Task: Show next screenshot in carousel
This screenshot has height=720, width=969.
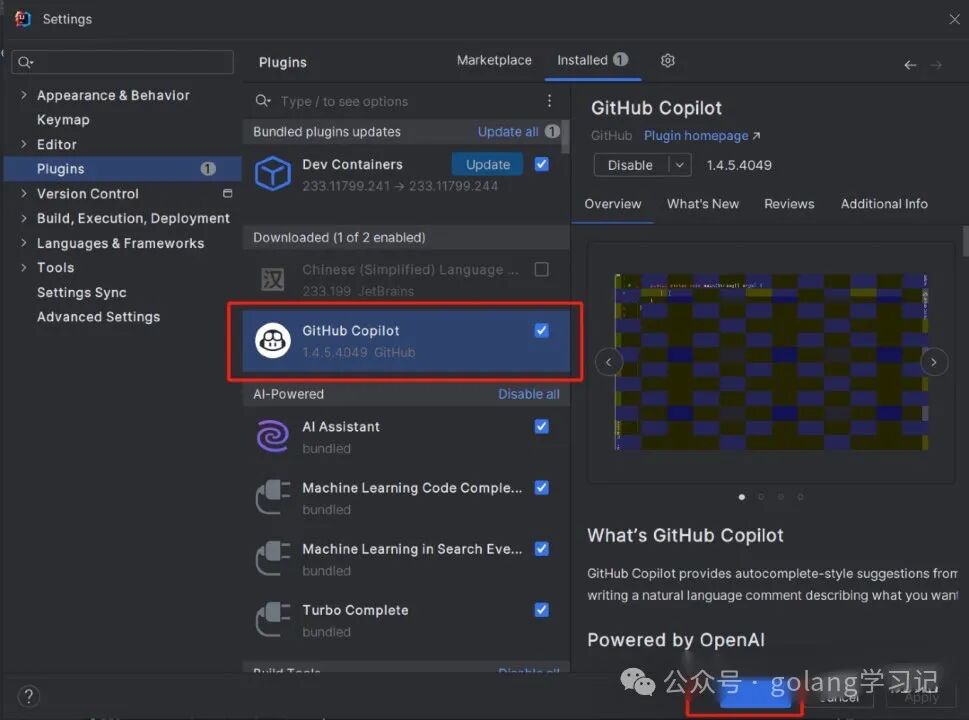Action: pyautogui.click(x=934, y=362)
